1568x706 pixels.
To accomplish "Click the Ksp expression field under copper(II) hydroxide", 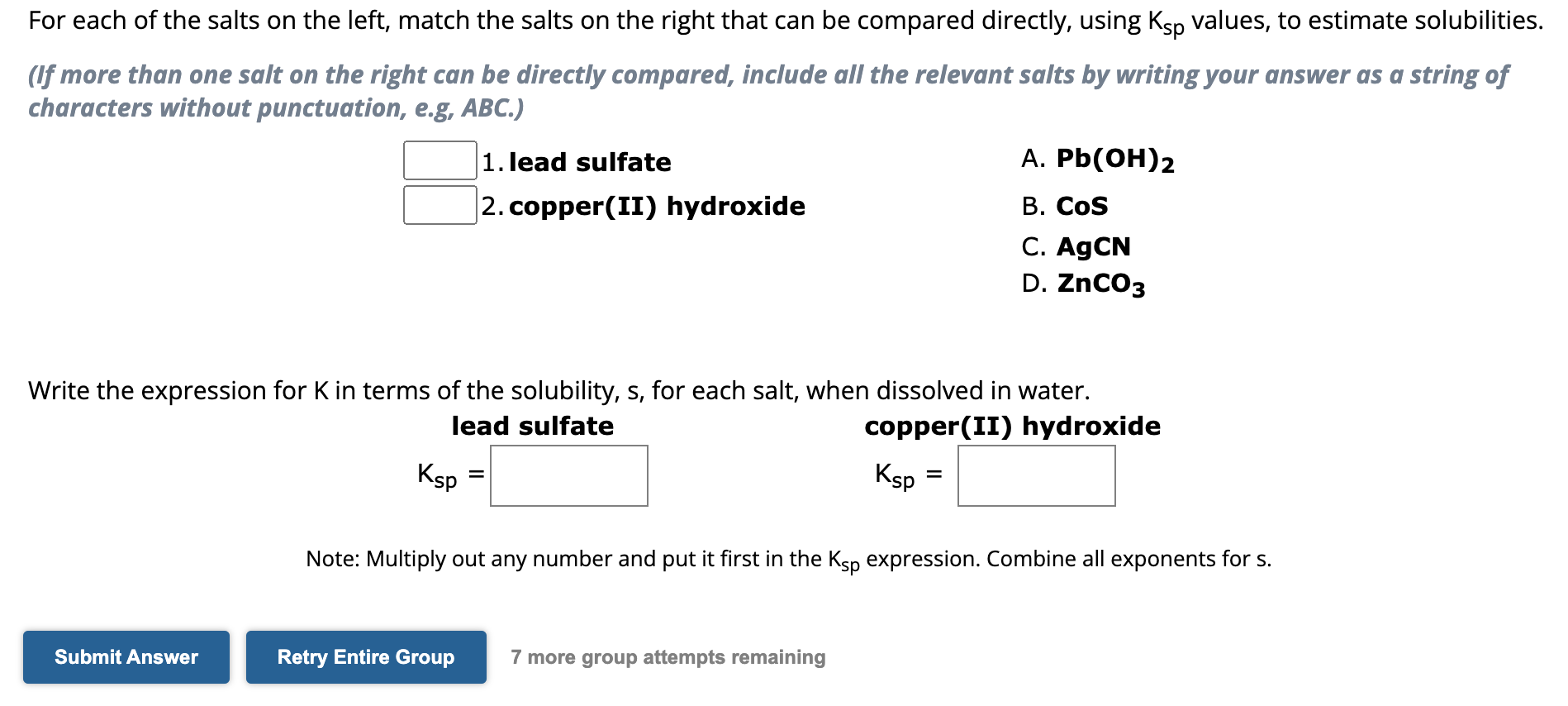I will (x=1035, y=476).
